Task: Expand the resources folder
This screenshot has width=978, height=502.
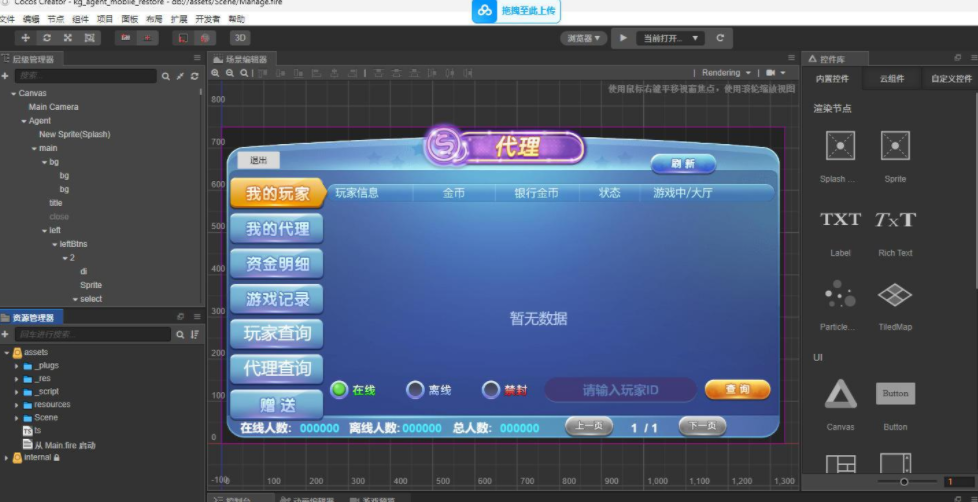Action: (x=17, y=405)
